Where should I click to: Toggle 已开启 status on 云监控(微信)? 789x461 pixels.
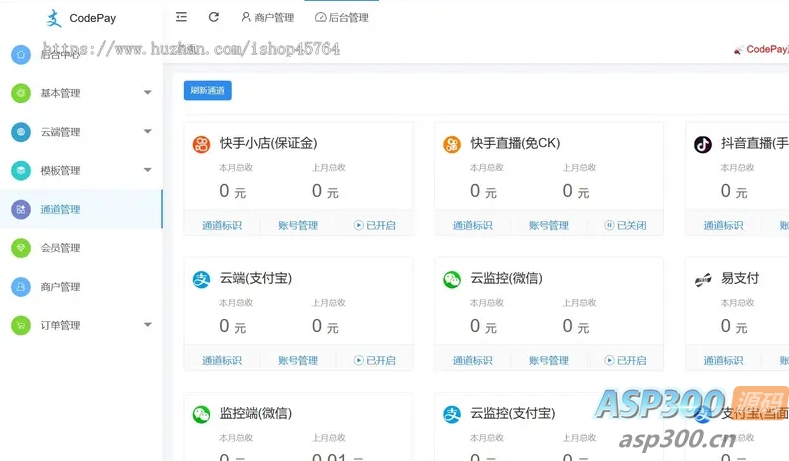625,360
